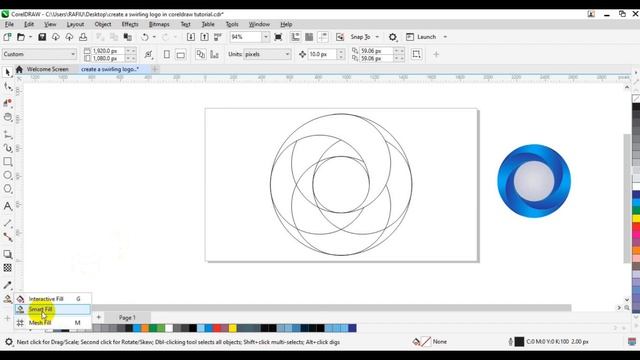640x360 pixels.
Task: Choose Interactive Fill from the flyout
Action: pyautogui.click(x=52, y=299)
